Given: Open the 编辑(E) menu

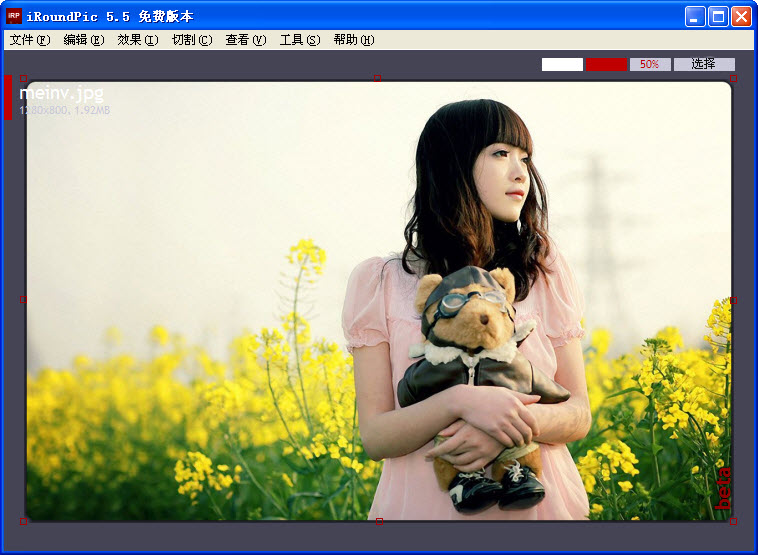Looking at the screenshot, I should (83, 40).
